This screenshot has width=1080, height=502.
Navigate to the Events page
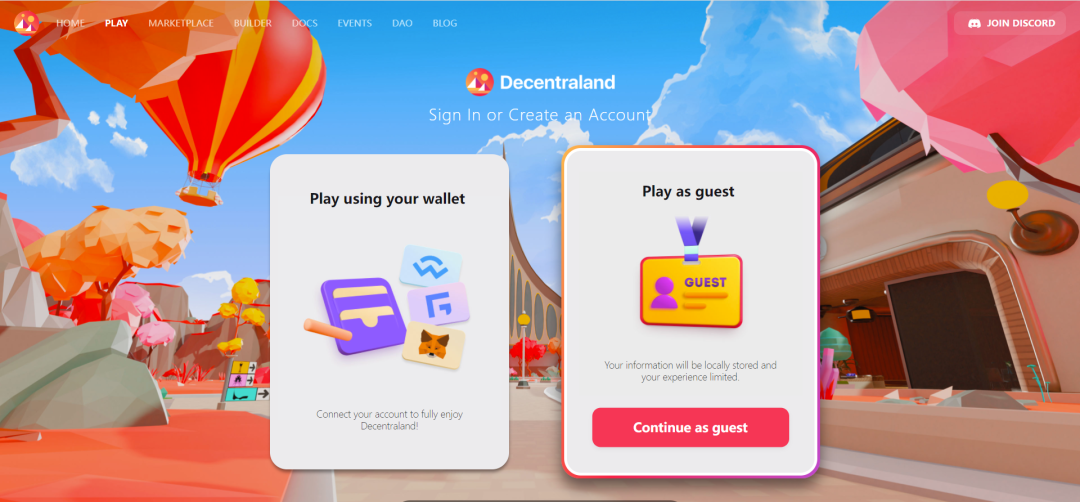tap(355, 23)
